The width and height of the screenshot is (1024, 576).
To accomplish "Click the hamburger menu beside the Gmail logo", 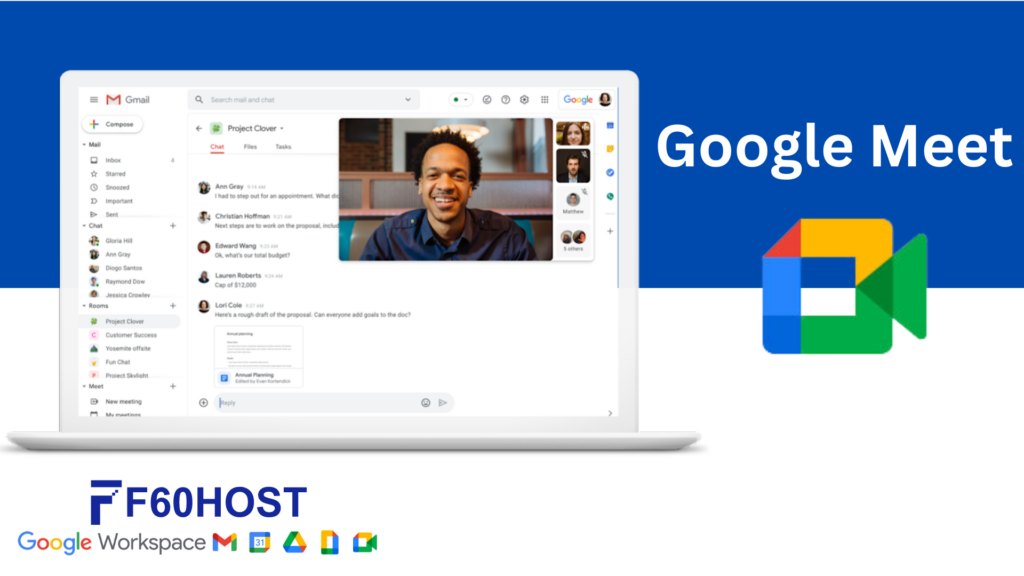I will point(93,99).
